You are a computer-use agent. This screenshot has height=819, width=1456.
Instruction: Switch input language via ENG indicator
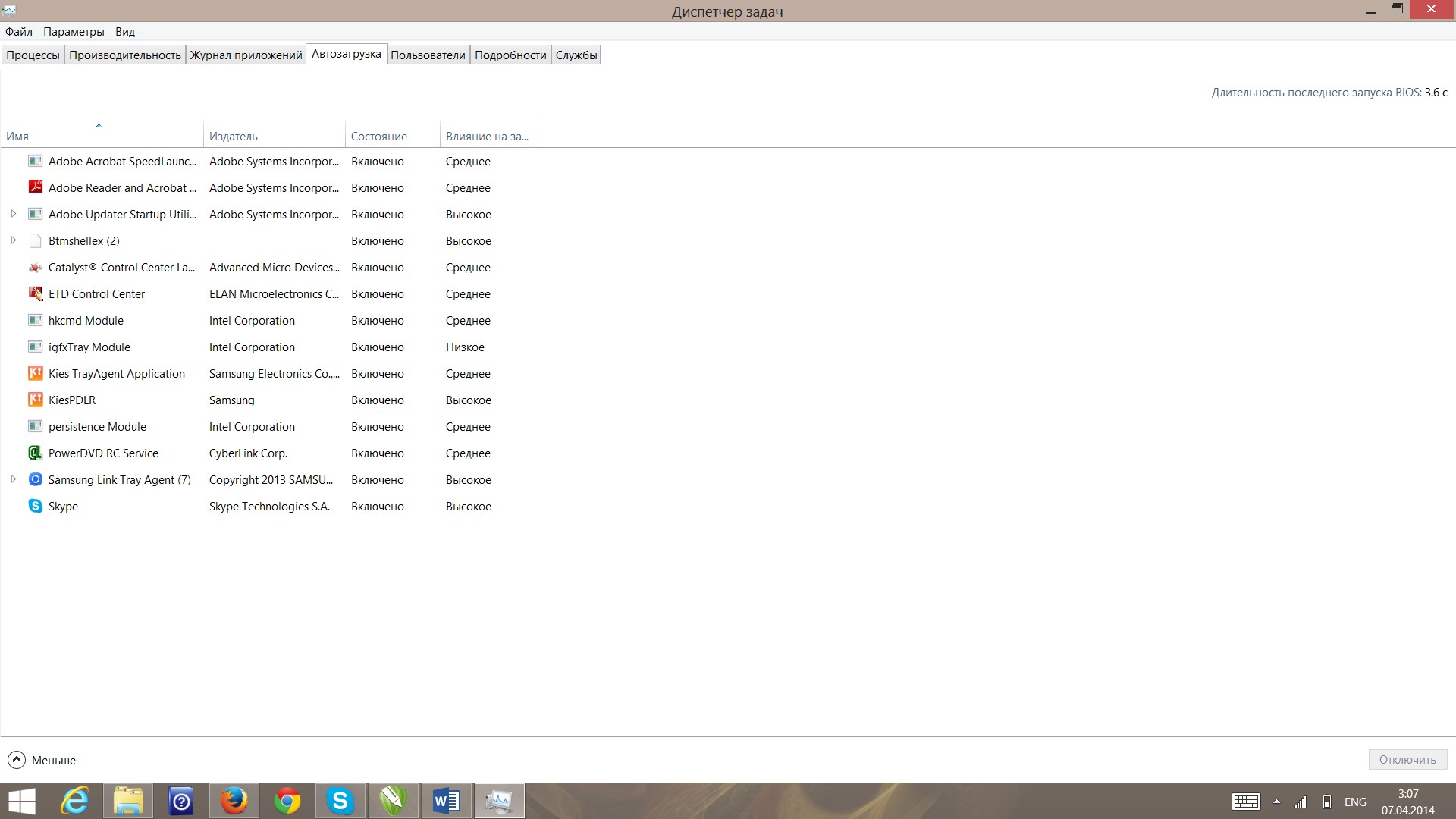point(1355,802)
